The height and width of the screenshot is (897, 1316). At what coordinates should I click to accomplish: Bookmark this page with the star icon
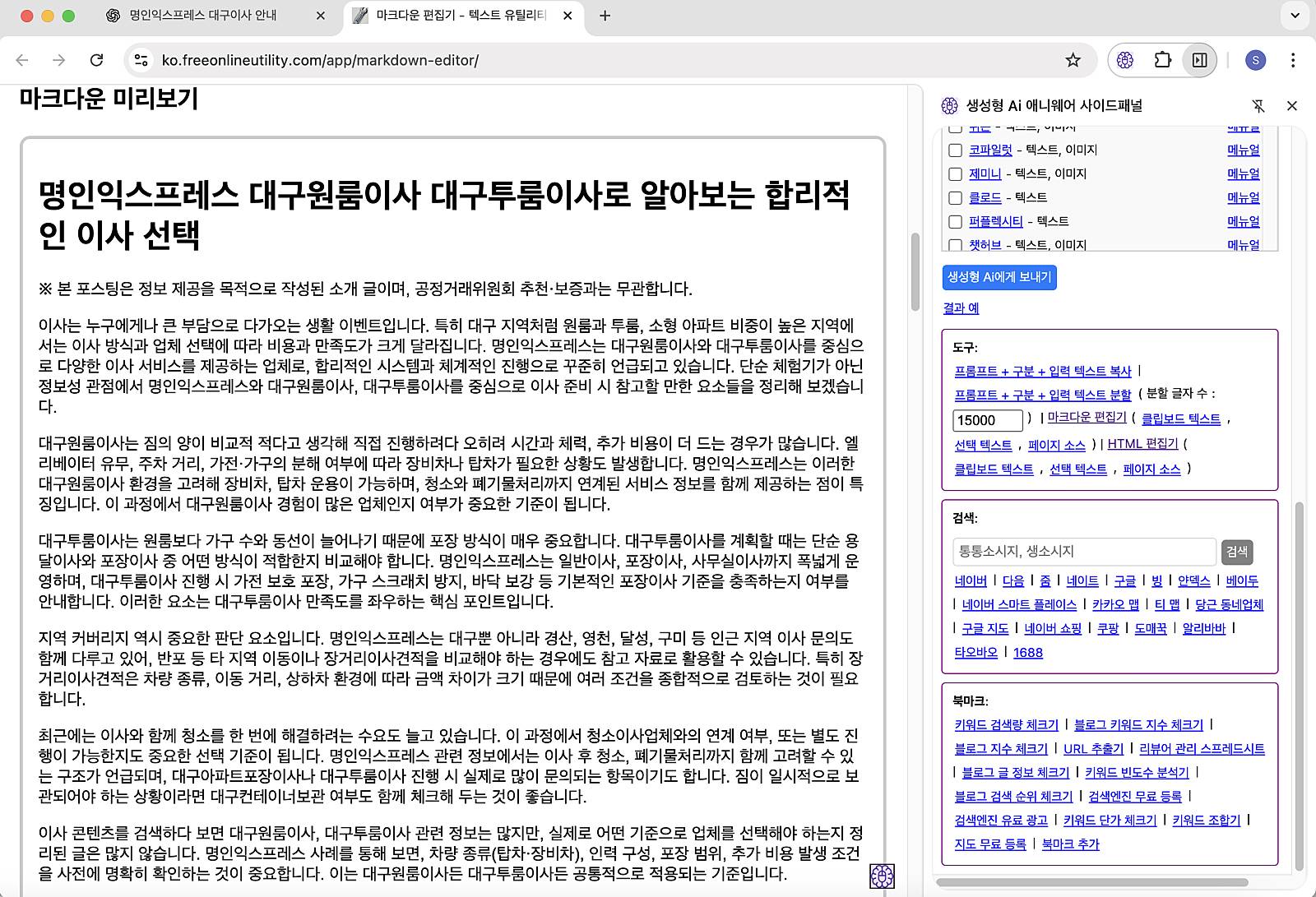coord(1073,60)
